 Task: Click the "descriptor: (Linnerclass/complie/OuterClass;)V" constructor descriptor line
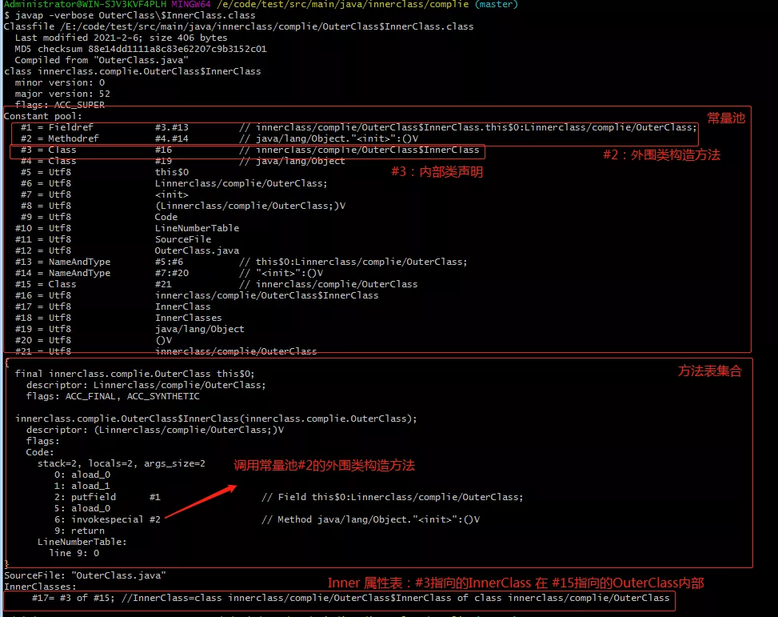tap(155, 430)
